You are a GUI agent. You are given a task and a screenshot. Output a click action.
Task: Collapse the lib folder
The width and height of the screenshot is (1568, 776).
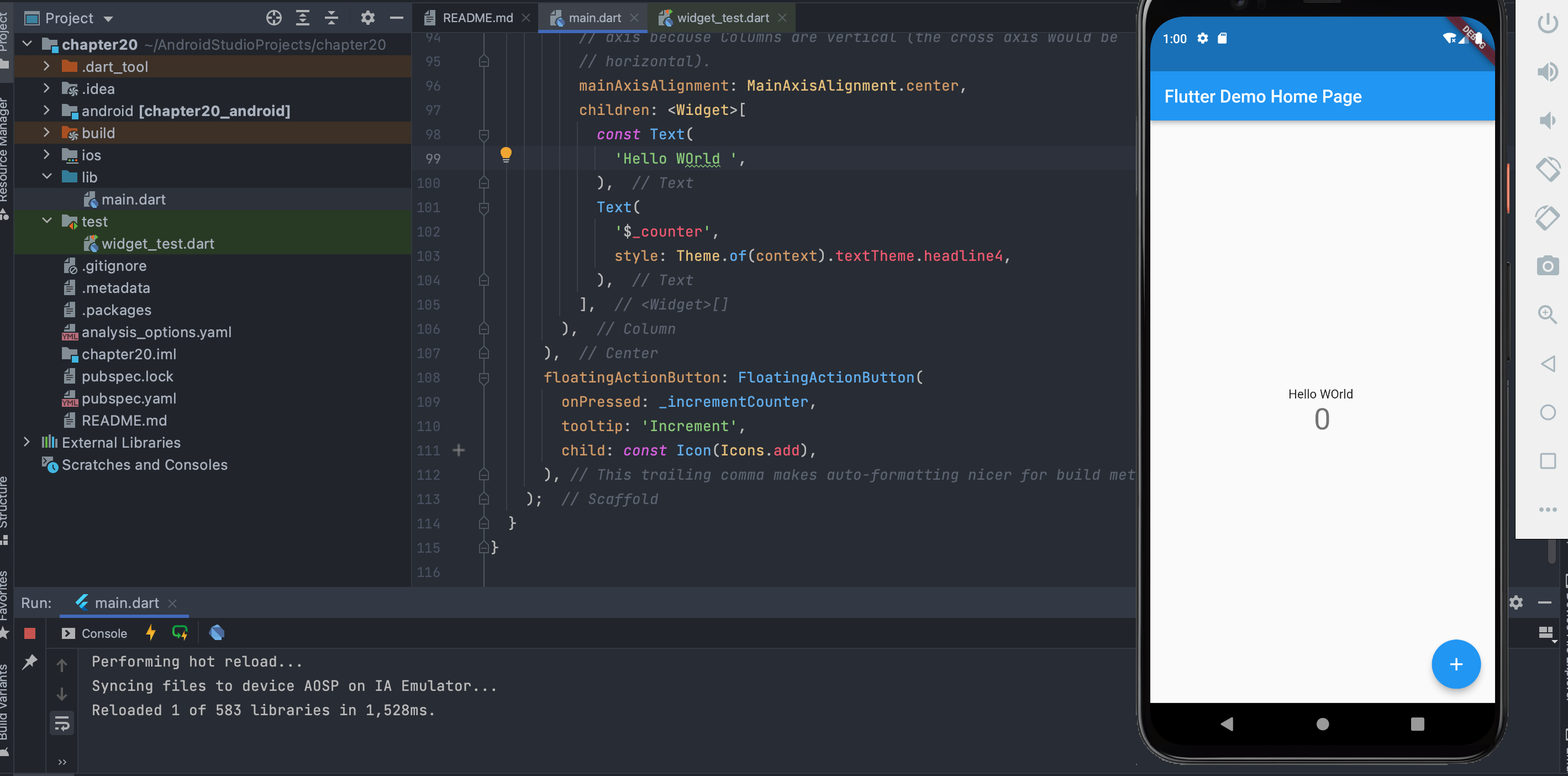46,177
